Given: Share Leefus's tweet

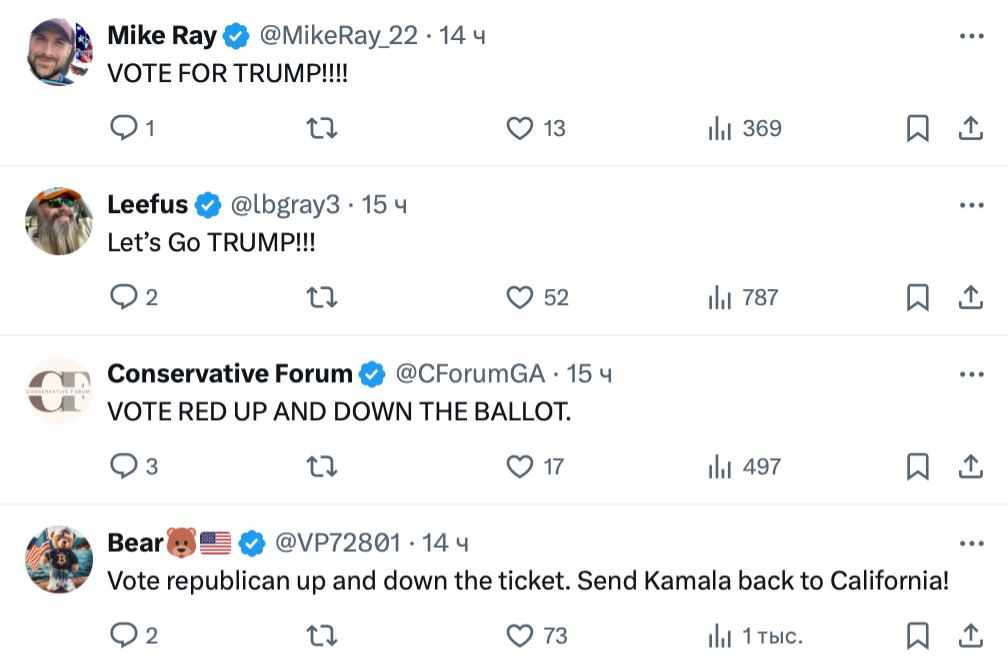Looking at the screenshot, I should coord(971,297).
